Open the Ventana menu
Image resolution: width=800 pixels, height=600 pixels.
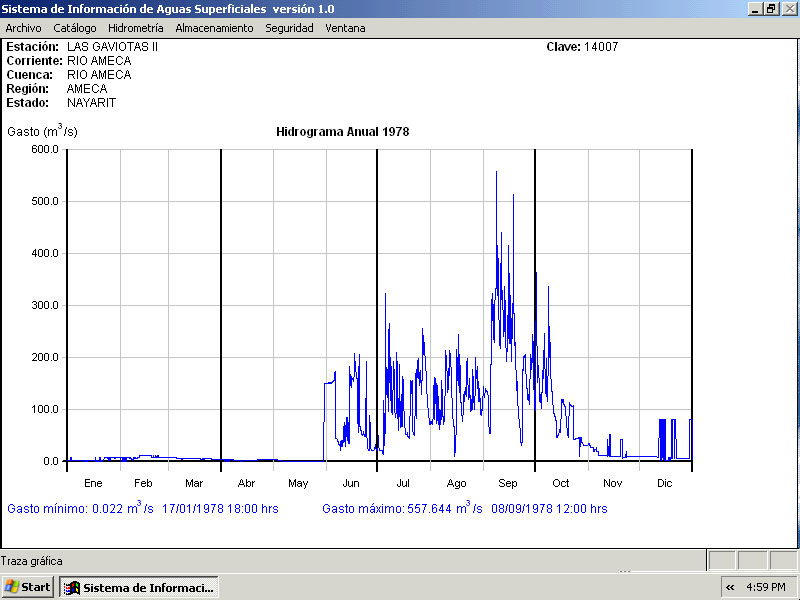345,28
